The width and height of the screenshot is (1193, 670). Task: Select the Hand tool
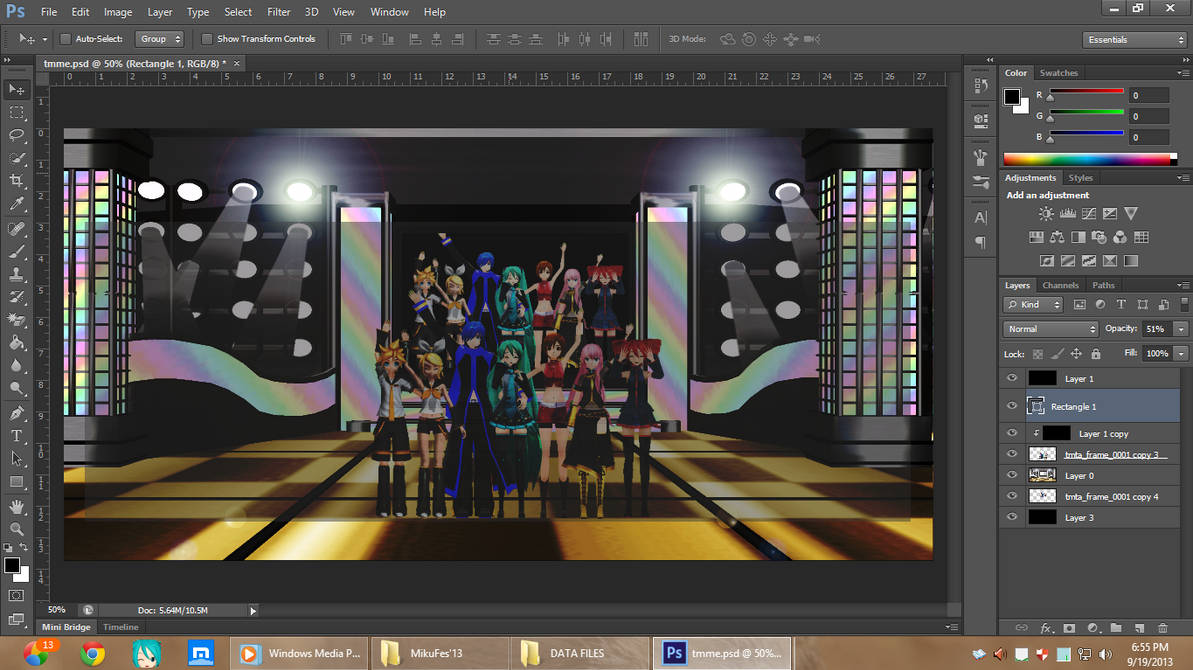[x=16, y=506]
